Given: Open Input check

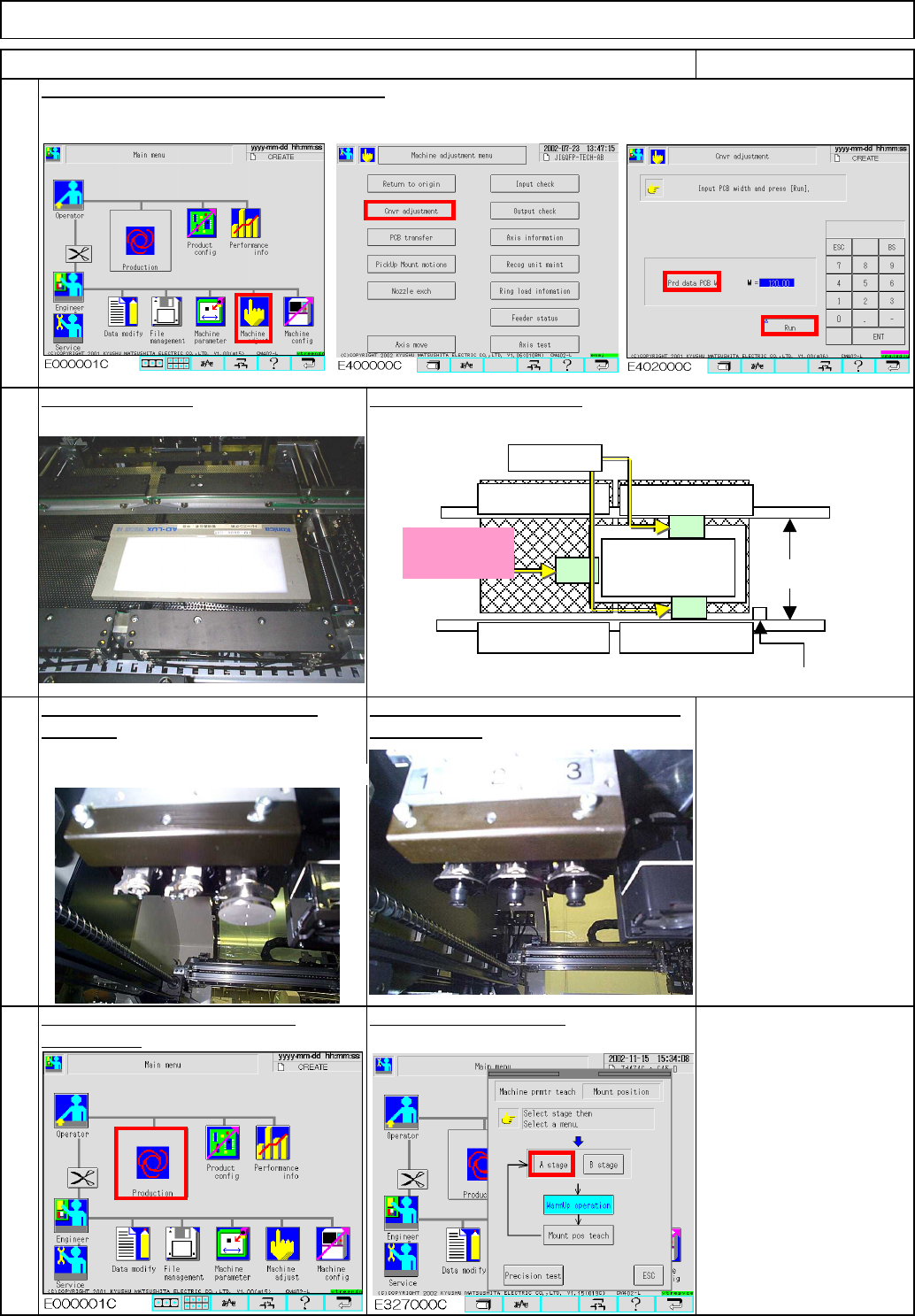Looking at the screenshot, I should (535, 184).
